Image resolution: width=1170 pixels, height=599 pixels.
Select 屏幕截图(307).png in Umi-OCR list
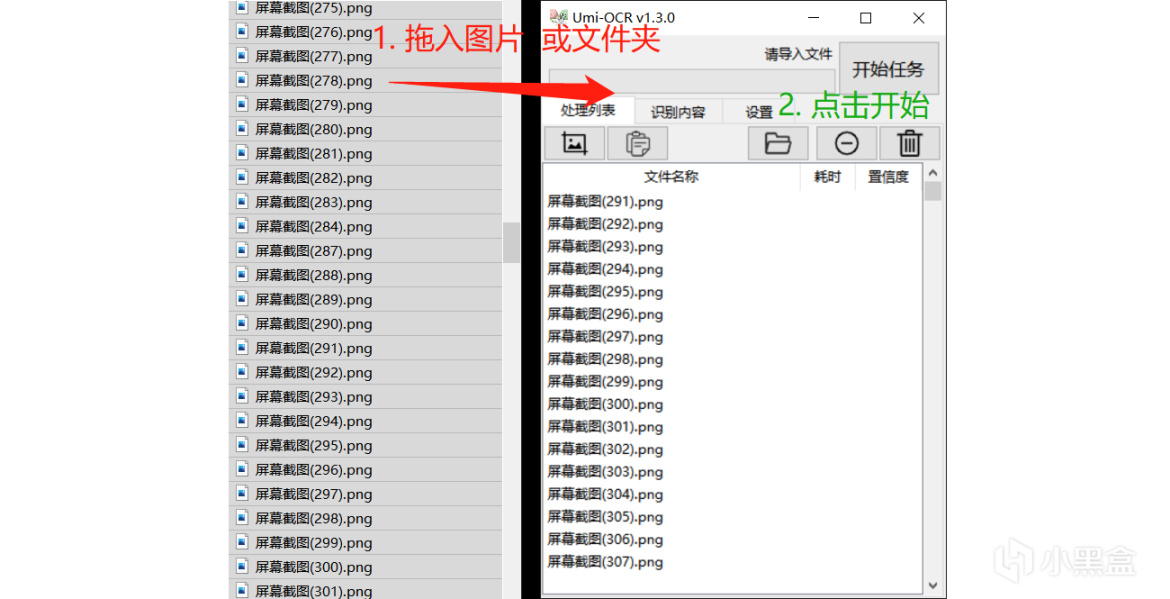tap(605, 562)
